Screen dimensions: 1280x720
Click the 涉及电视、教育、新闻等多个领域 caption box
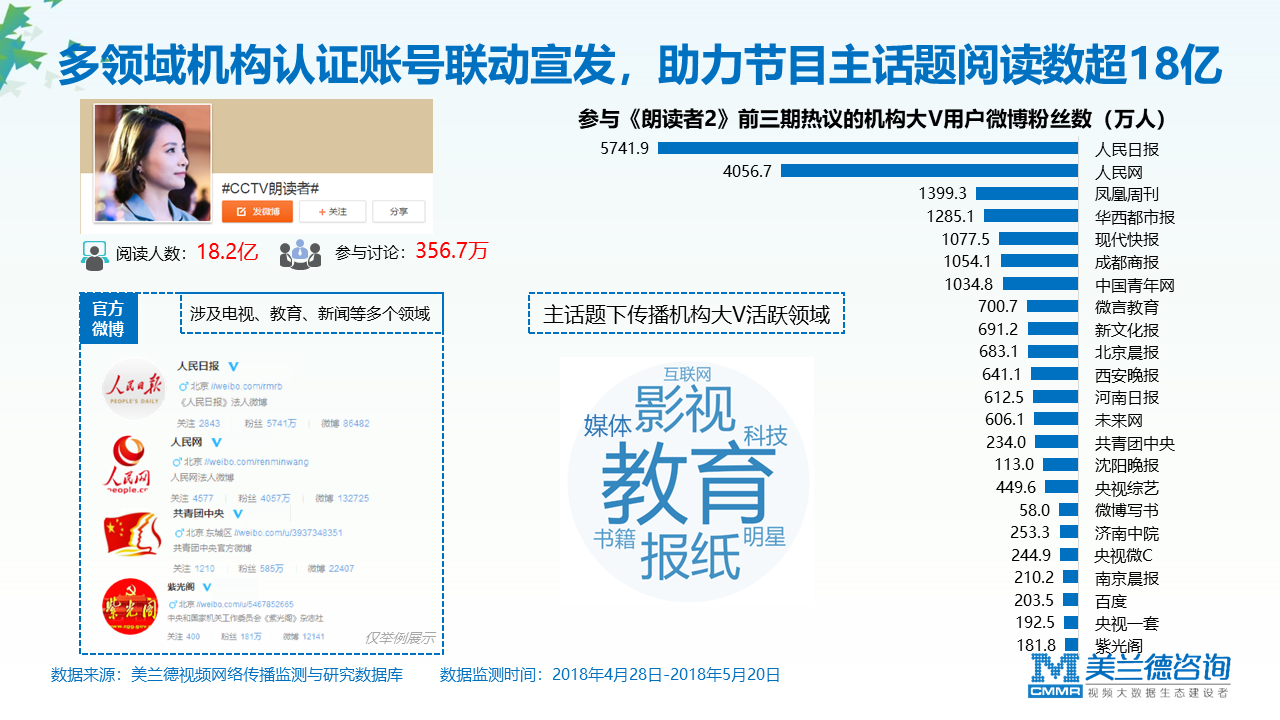310,314
